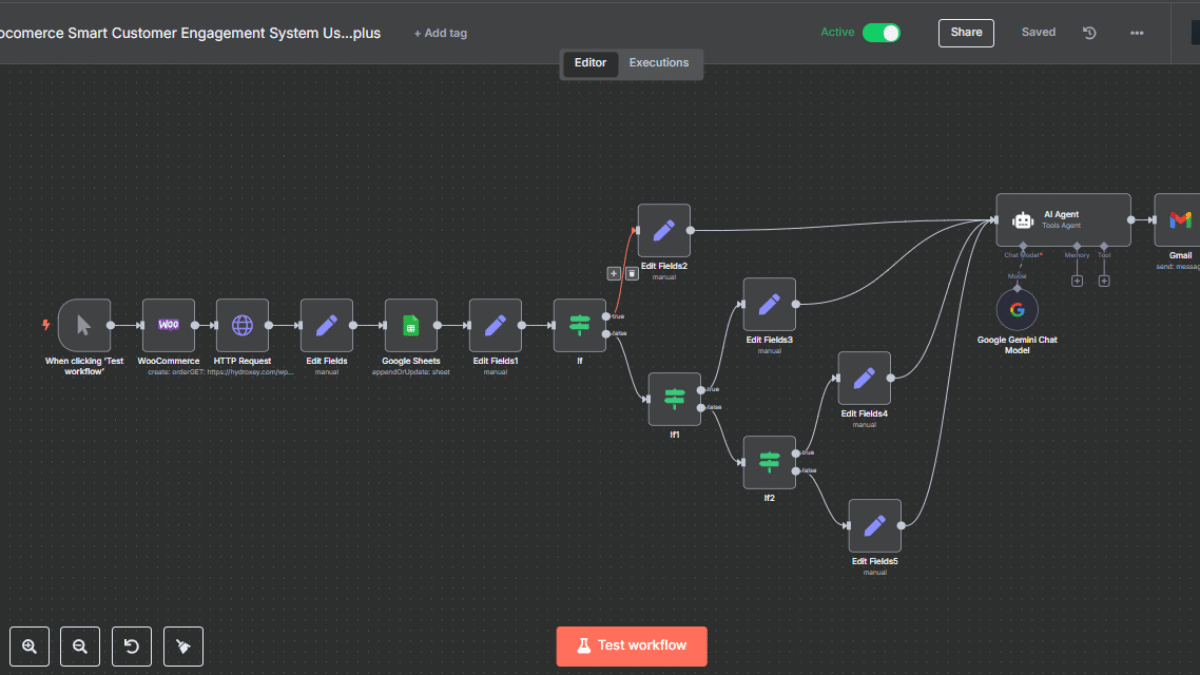Click the 'Google Gemini Chat Model' label
Screen dimensions: 1200x675
coord(1017,345)
